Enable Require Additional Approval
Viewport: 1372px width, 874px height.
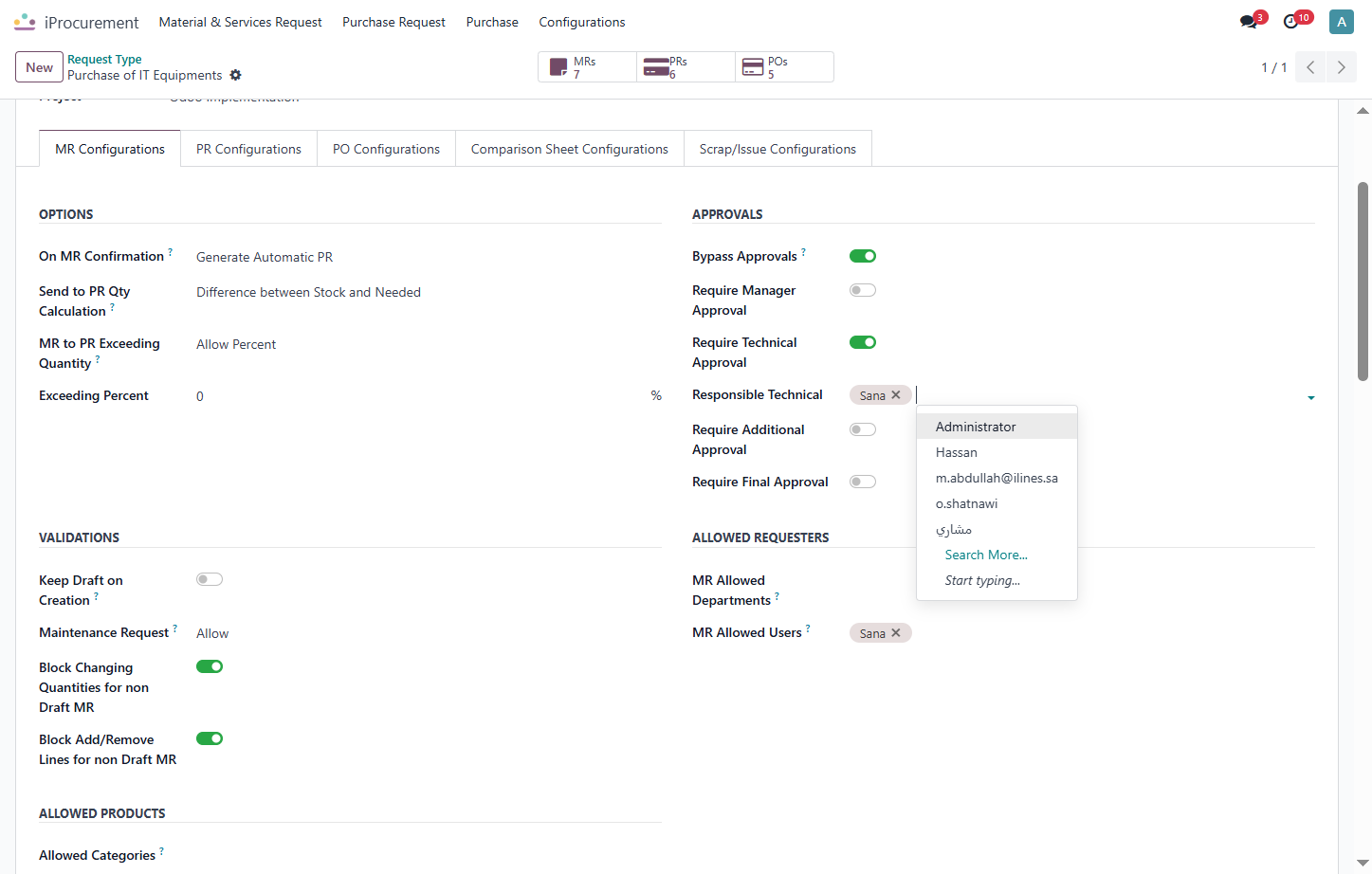[863, 429]
